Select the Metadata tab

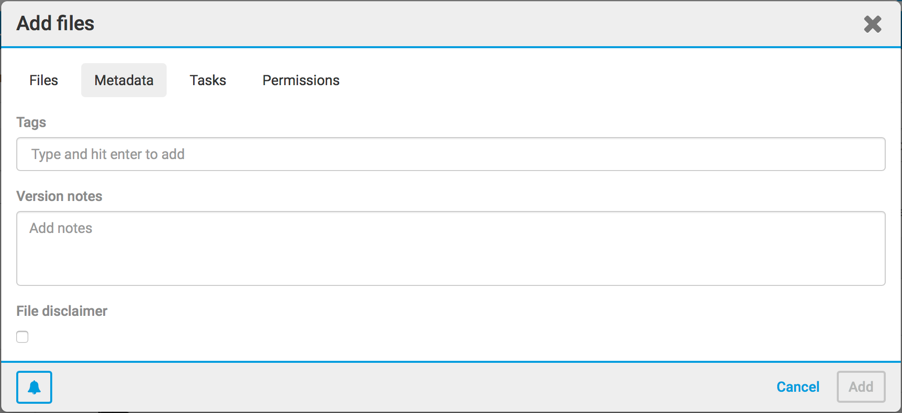124,80
